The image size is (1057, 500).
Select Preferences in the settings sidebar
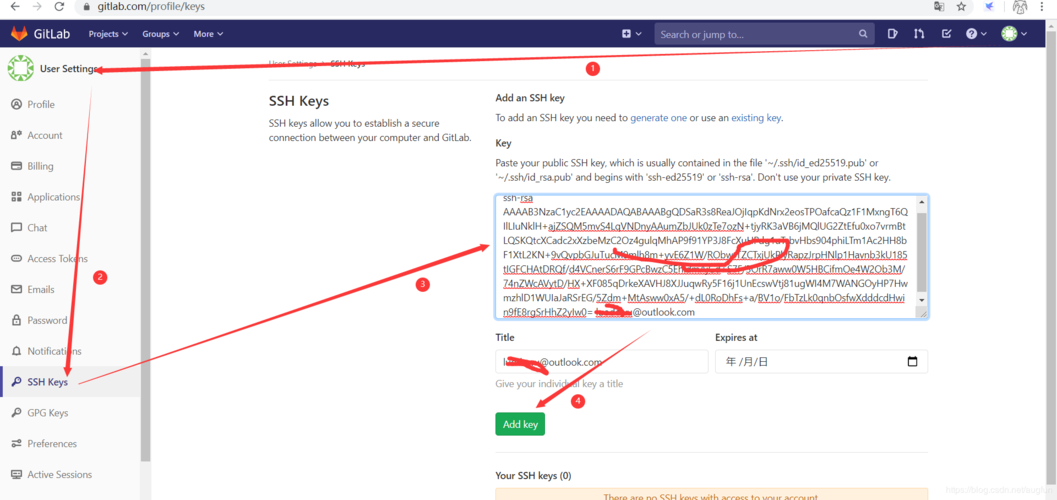(52, 444)
